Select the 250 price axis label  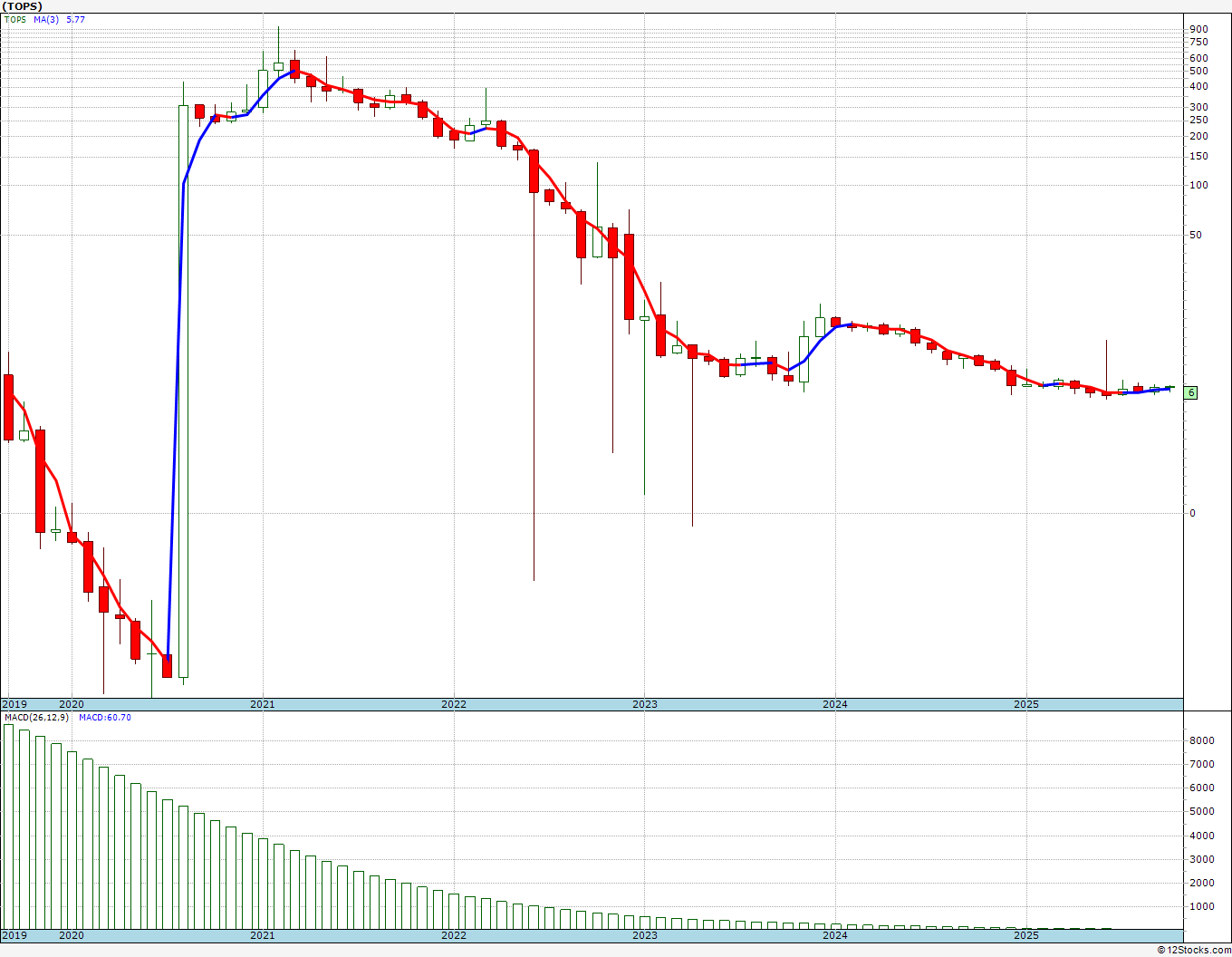[x=1198, y=120]
